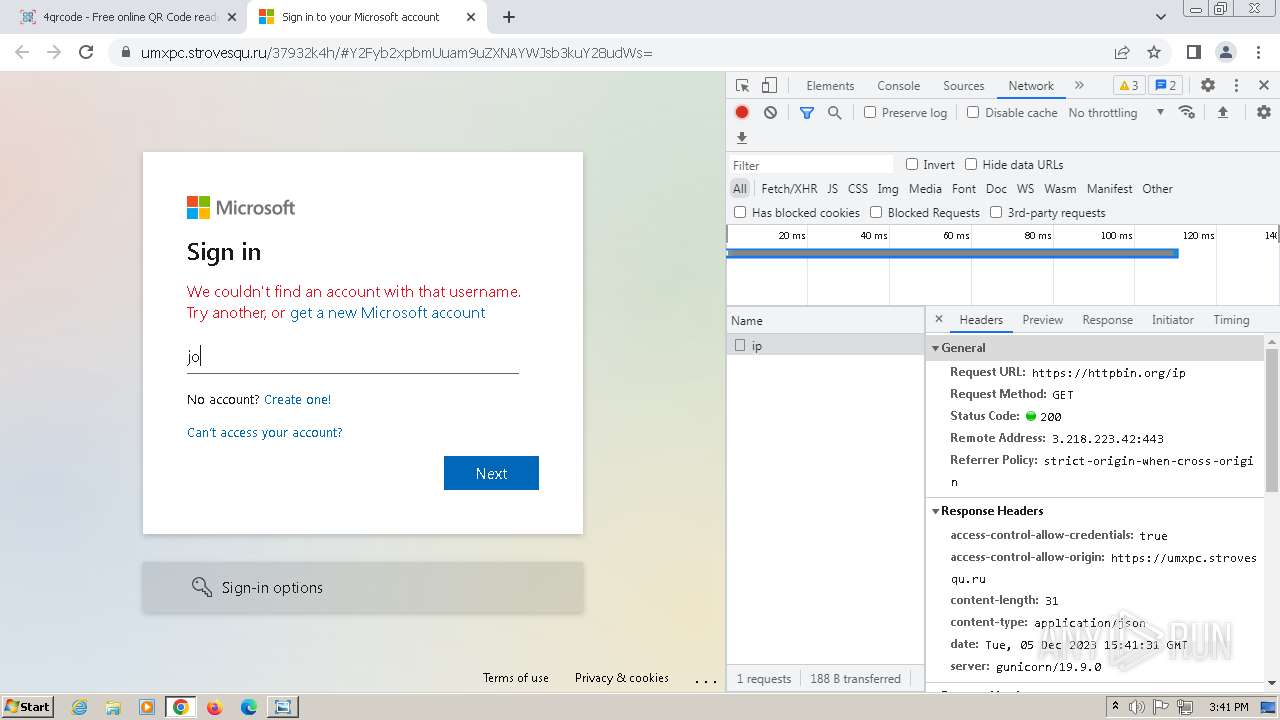The height and width of the screenshot is (720, 1280).
Task: Check Has blocked cookies
Action: coord(740,212)
